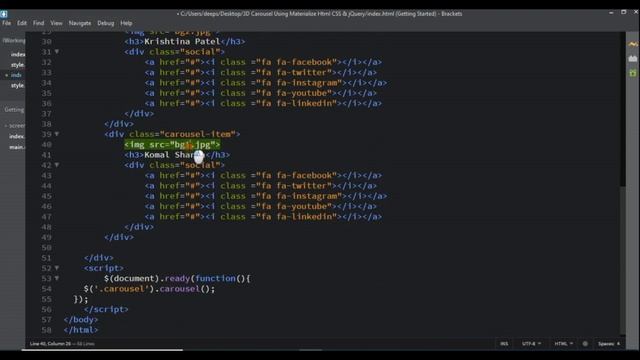Click the fa-youtube anchor on line 46
The image size is (640, 360).
point(261,207)
